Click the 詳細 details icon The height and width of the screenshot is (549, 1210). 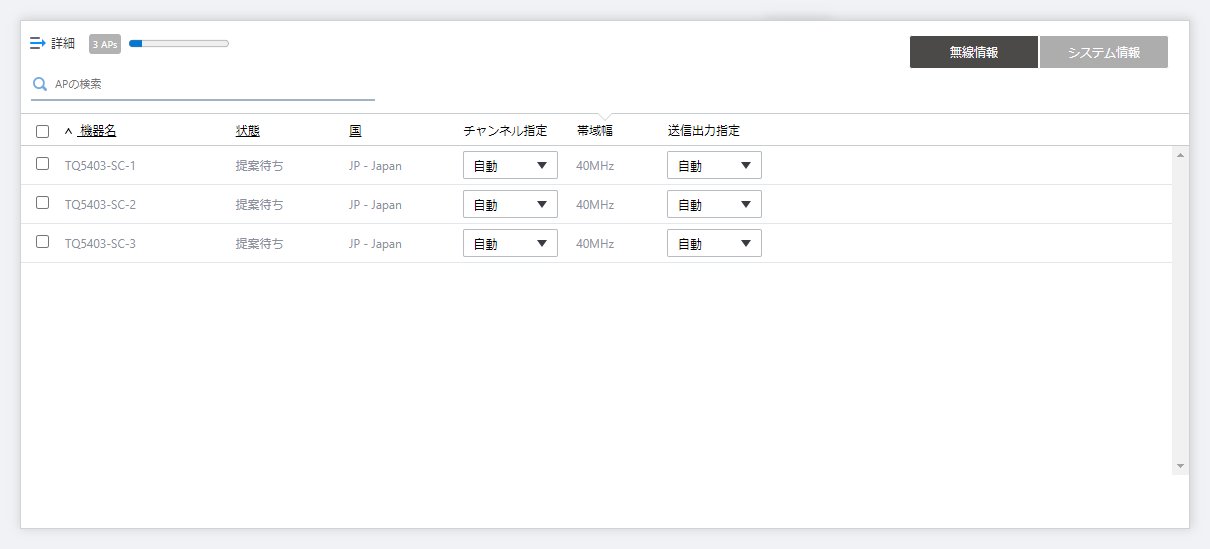[x=38, y=43]
